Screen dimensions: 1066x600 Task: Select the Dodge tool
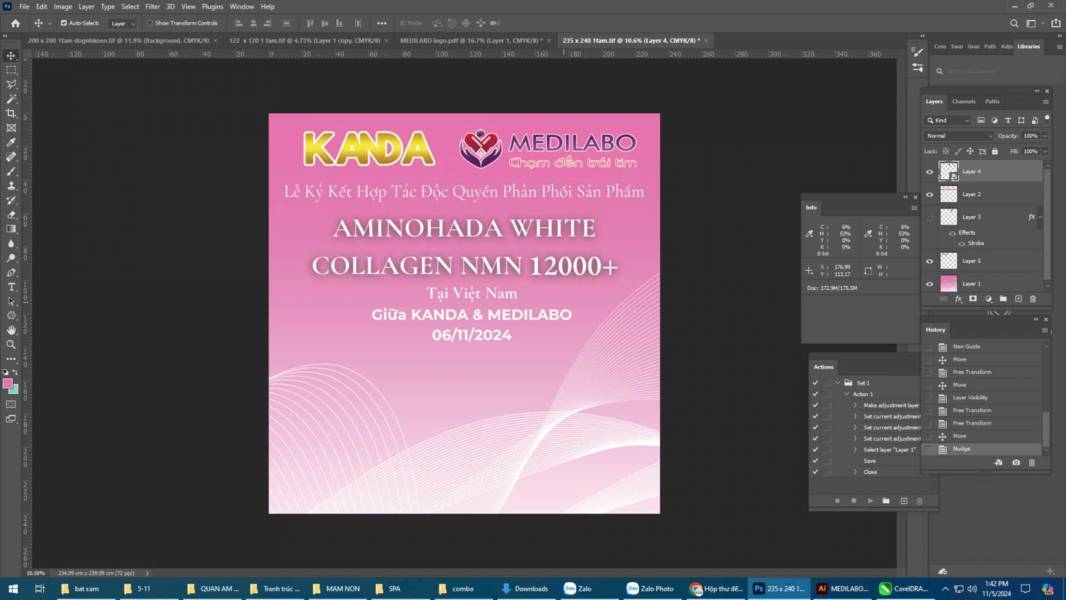pyautogui.click(x=11, y=258)
